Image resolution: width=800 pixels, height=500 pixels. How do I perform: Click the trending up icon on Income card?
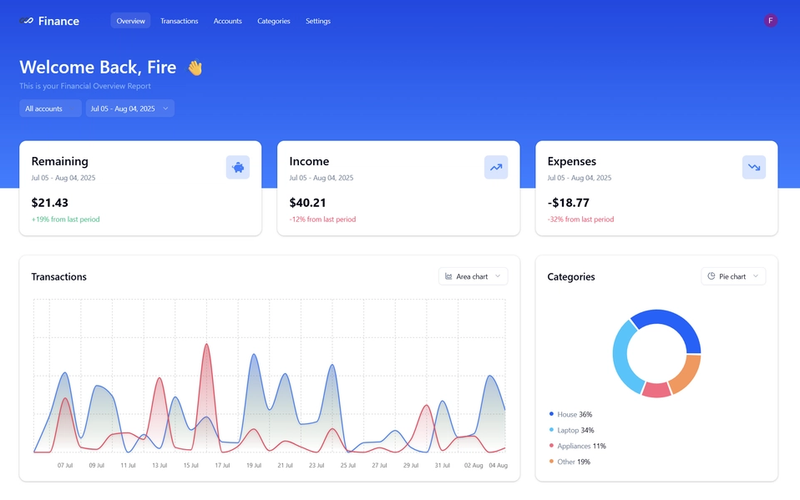pos(496,167)
